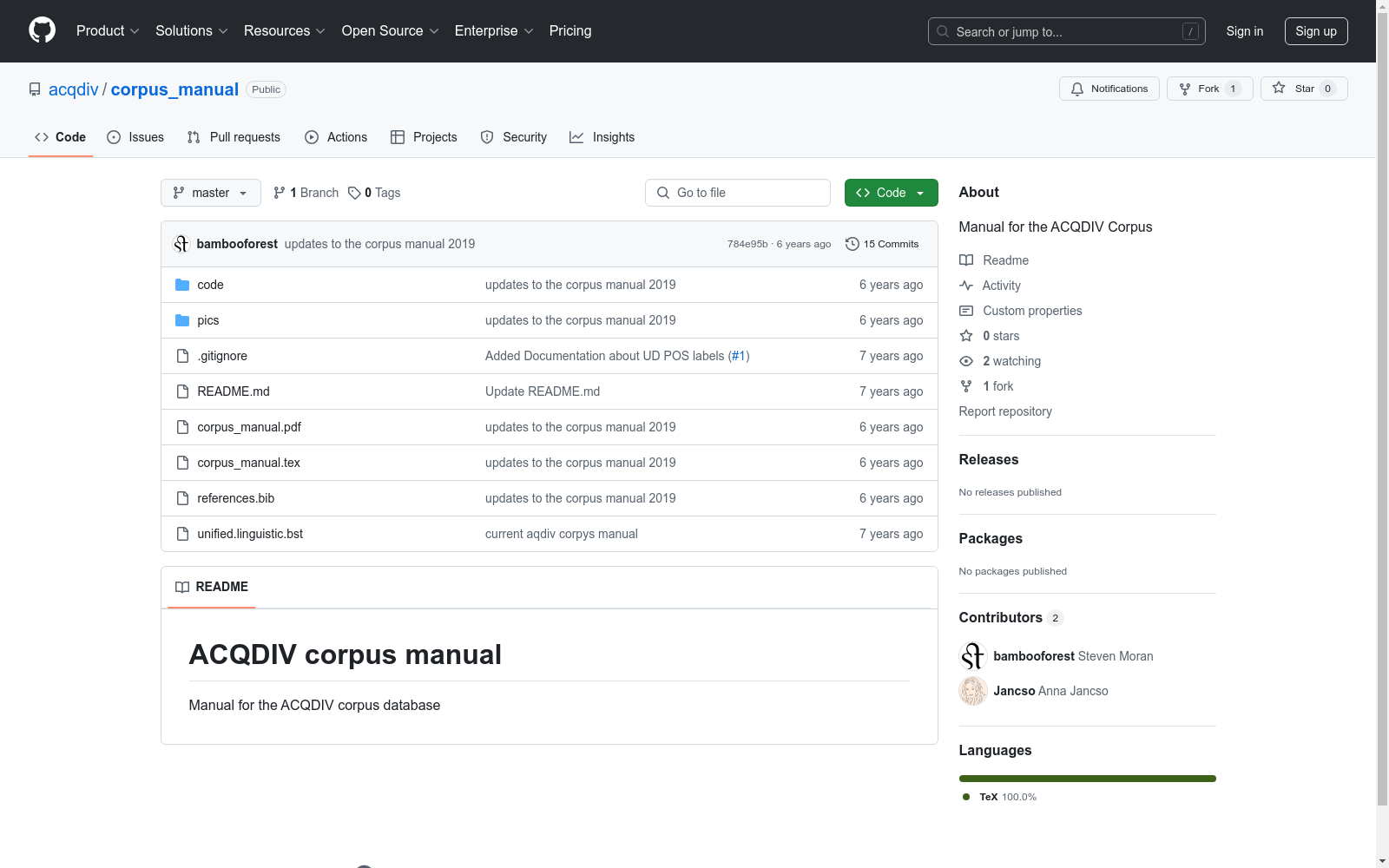Image resolution: width=1389 pixels, height=868 pixels.
Task: Open the acqdiv owner link
Action: [x=74, y=89]
